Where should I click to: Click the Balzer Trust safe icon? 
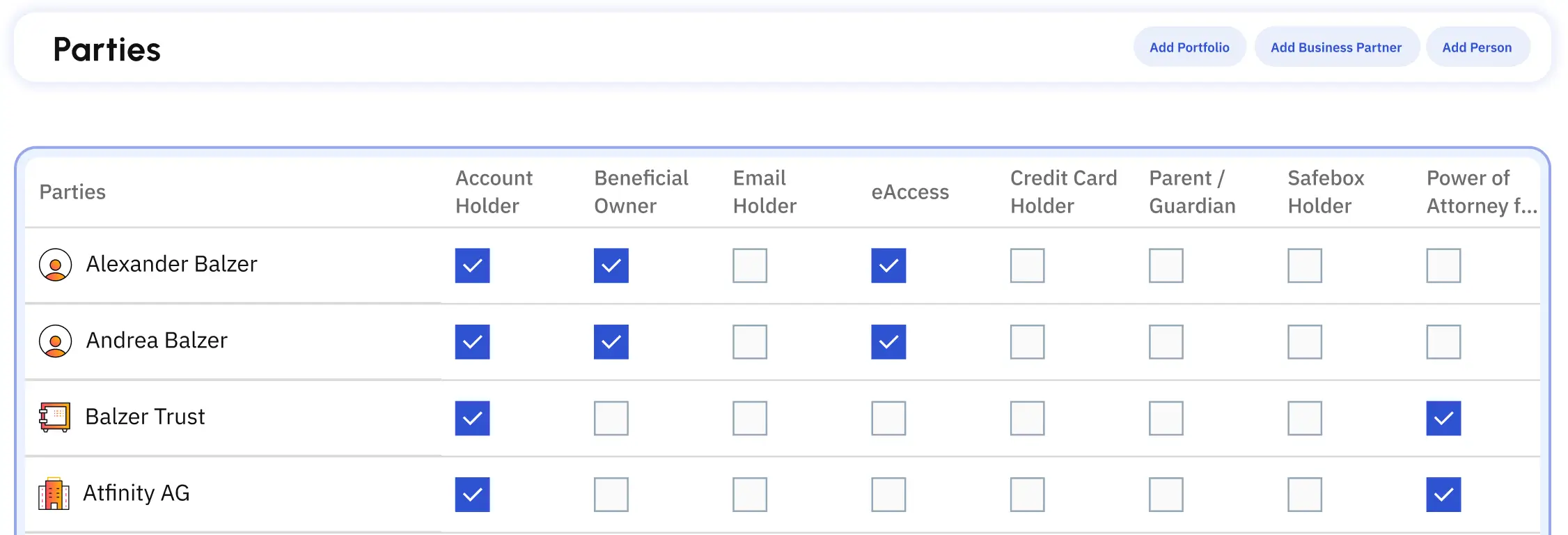pyautogui.click(x=56, y=417)
